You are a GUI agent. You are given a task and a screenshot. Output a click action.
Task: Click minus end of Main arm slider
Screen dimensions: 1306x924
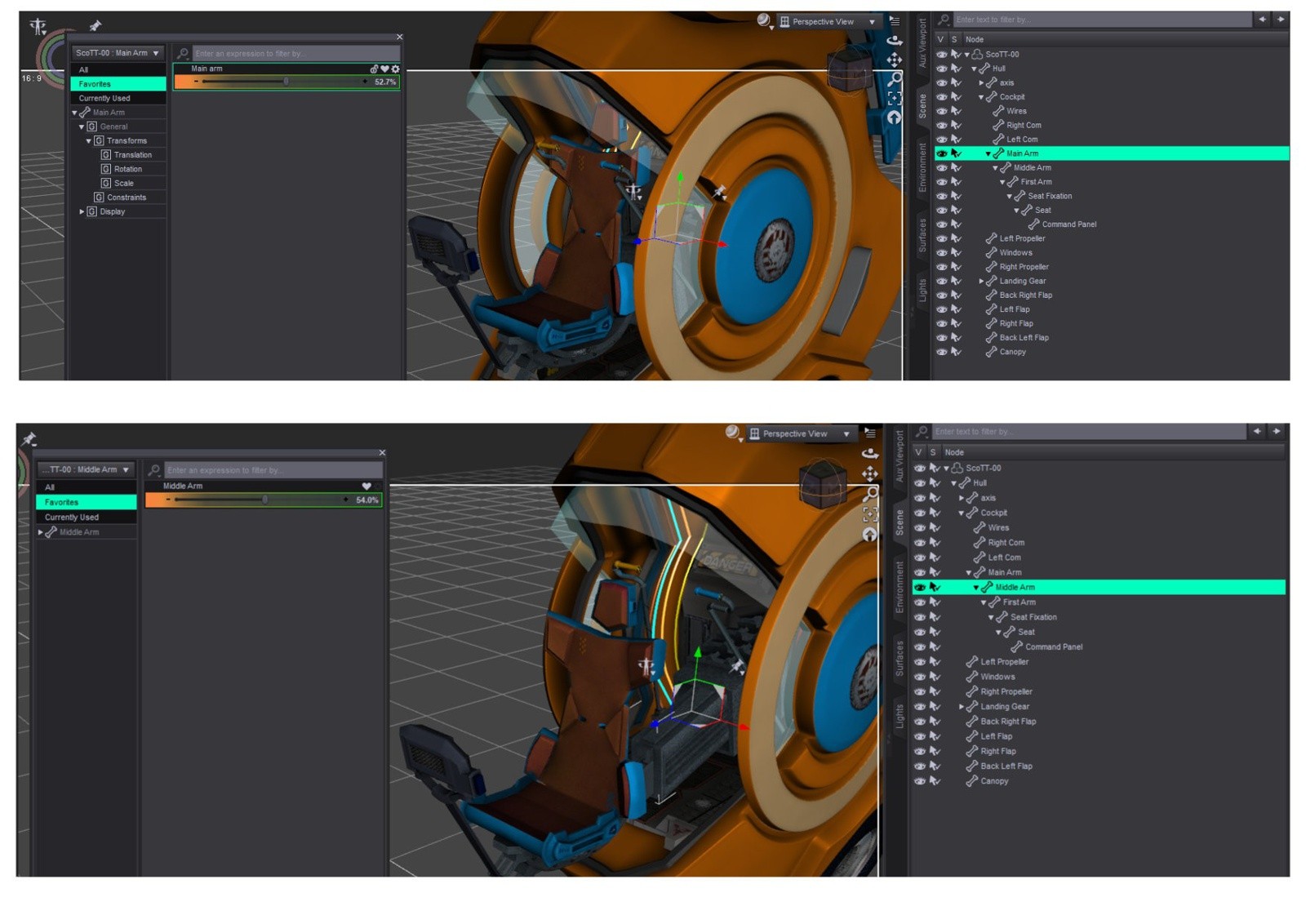[196, 82]
